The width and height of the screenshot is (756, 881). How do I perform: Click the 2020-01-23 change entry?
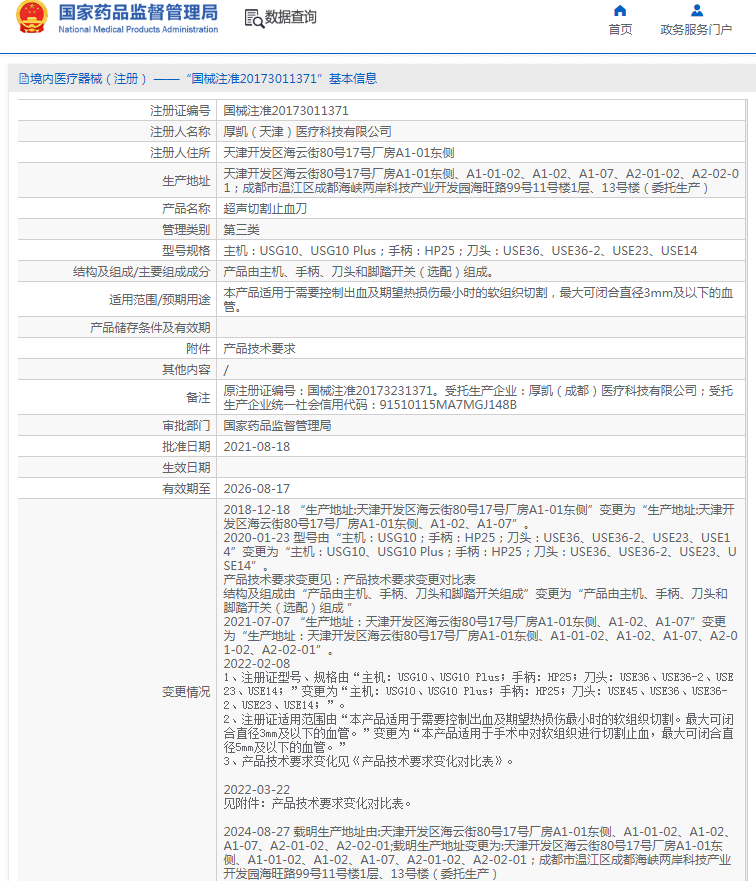(480, 552)
